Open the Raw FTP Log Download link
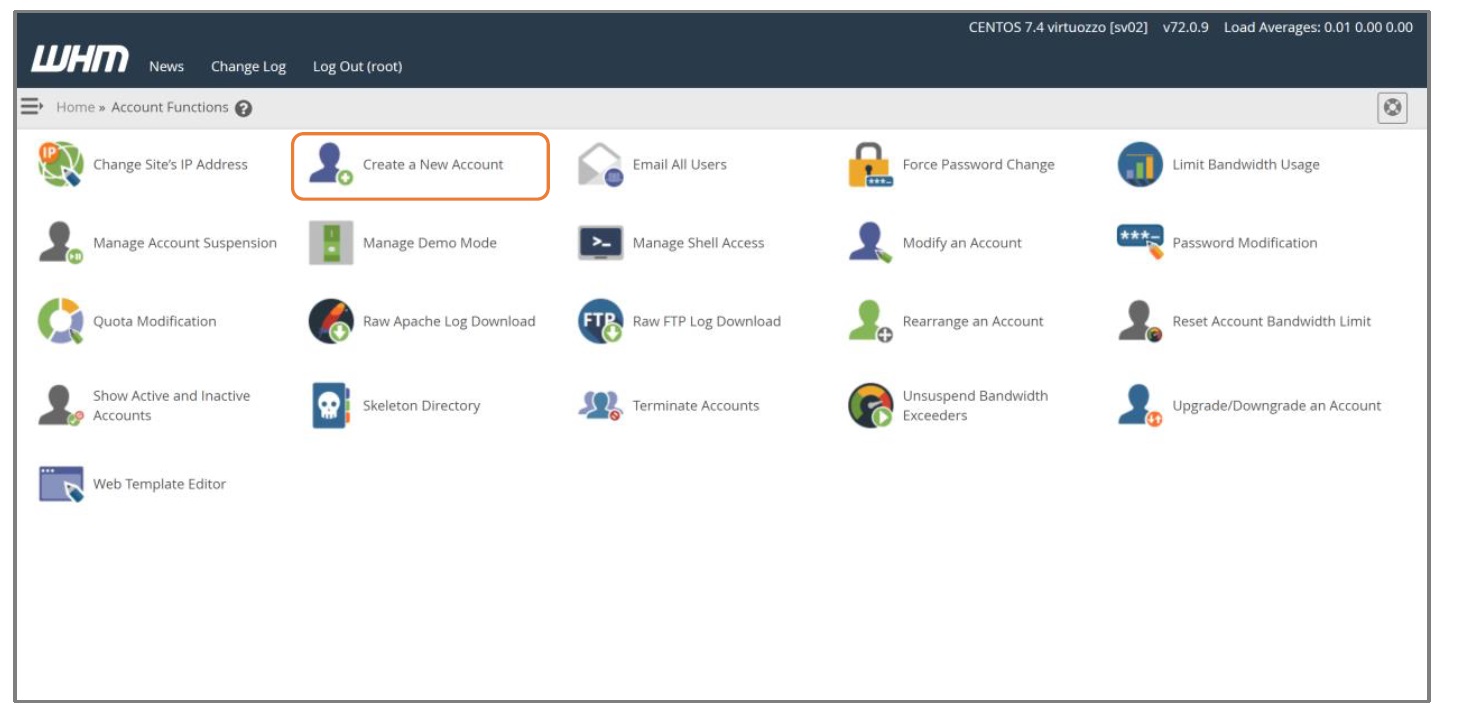The height and width of the screenshot is (717, 1459). pyautogui.click(x=707, y=322)
